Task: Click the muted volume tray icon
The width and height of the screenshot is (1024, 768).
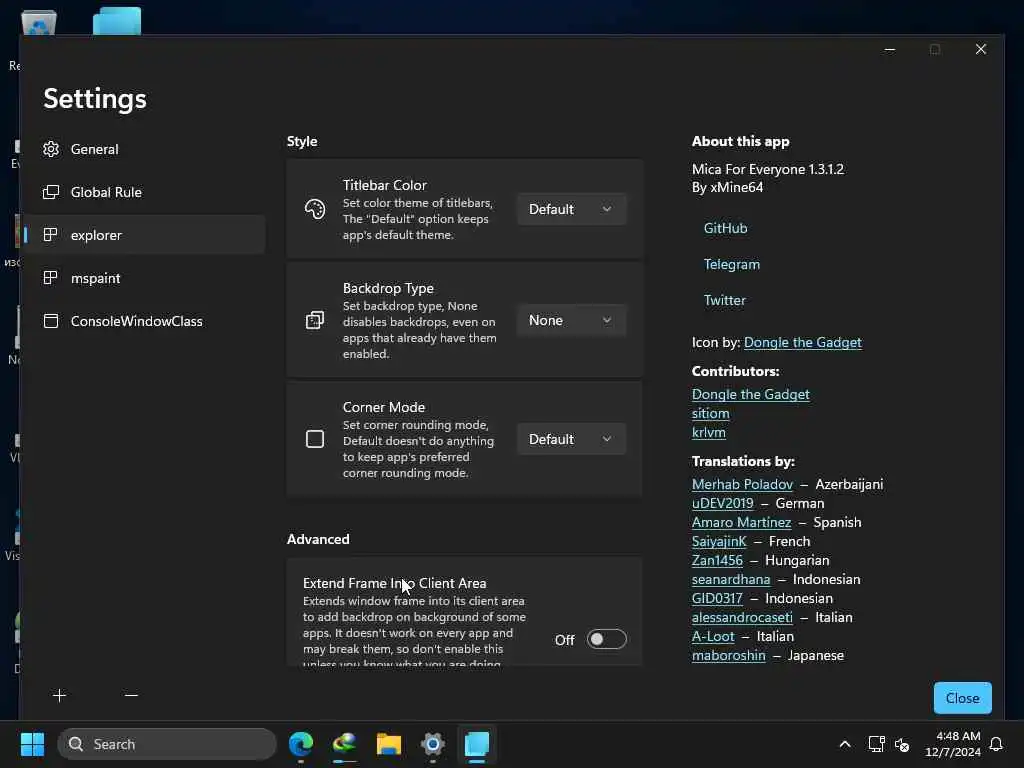Action: pos(902,744)
